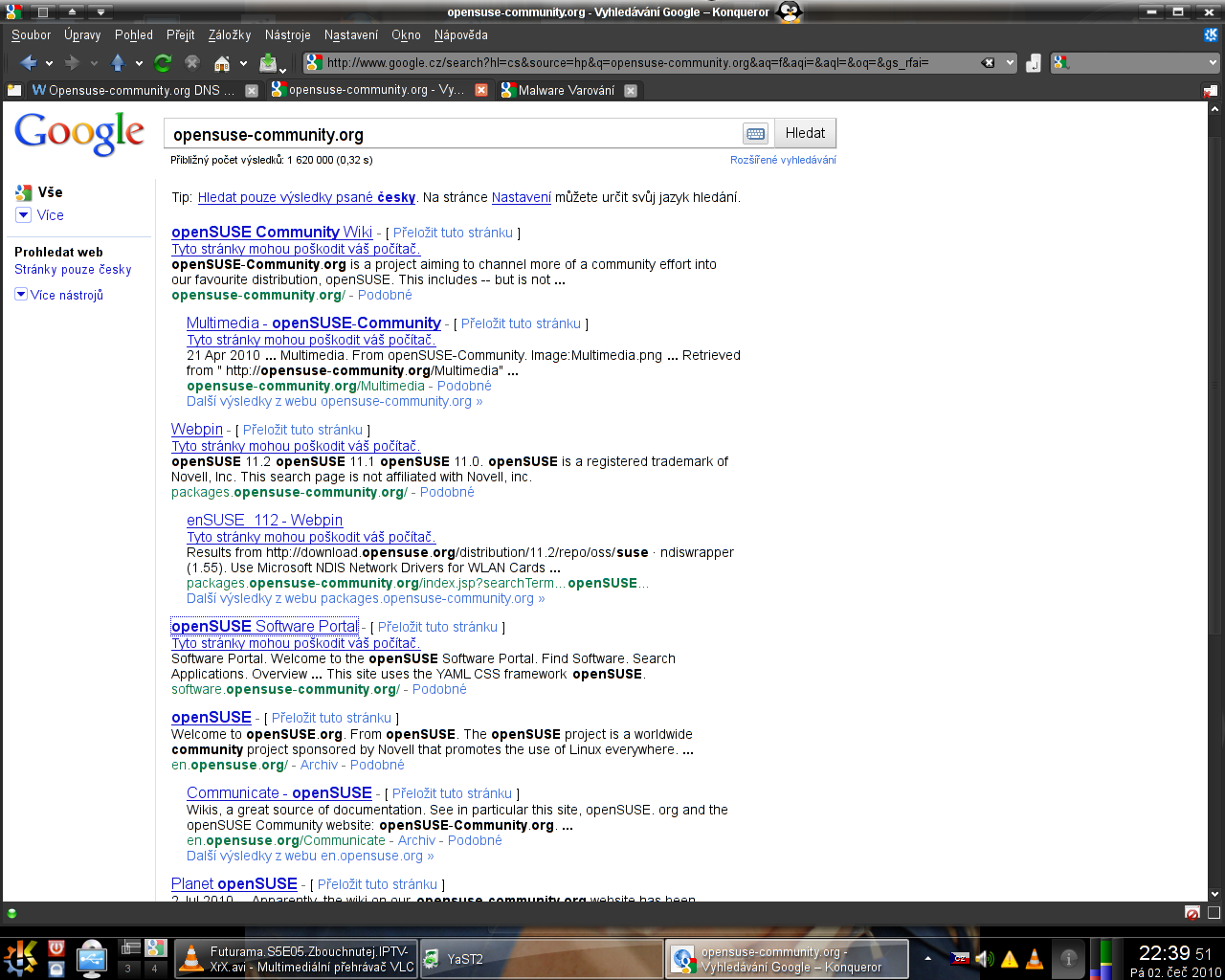Image resolution: width=1225 pixels, height=980 pixels.
Task: Expand the Více sidebar option
Action: tap(40, 215)
